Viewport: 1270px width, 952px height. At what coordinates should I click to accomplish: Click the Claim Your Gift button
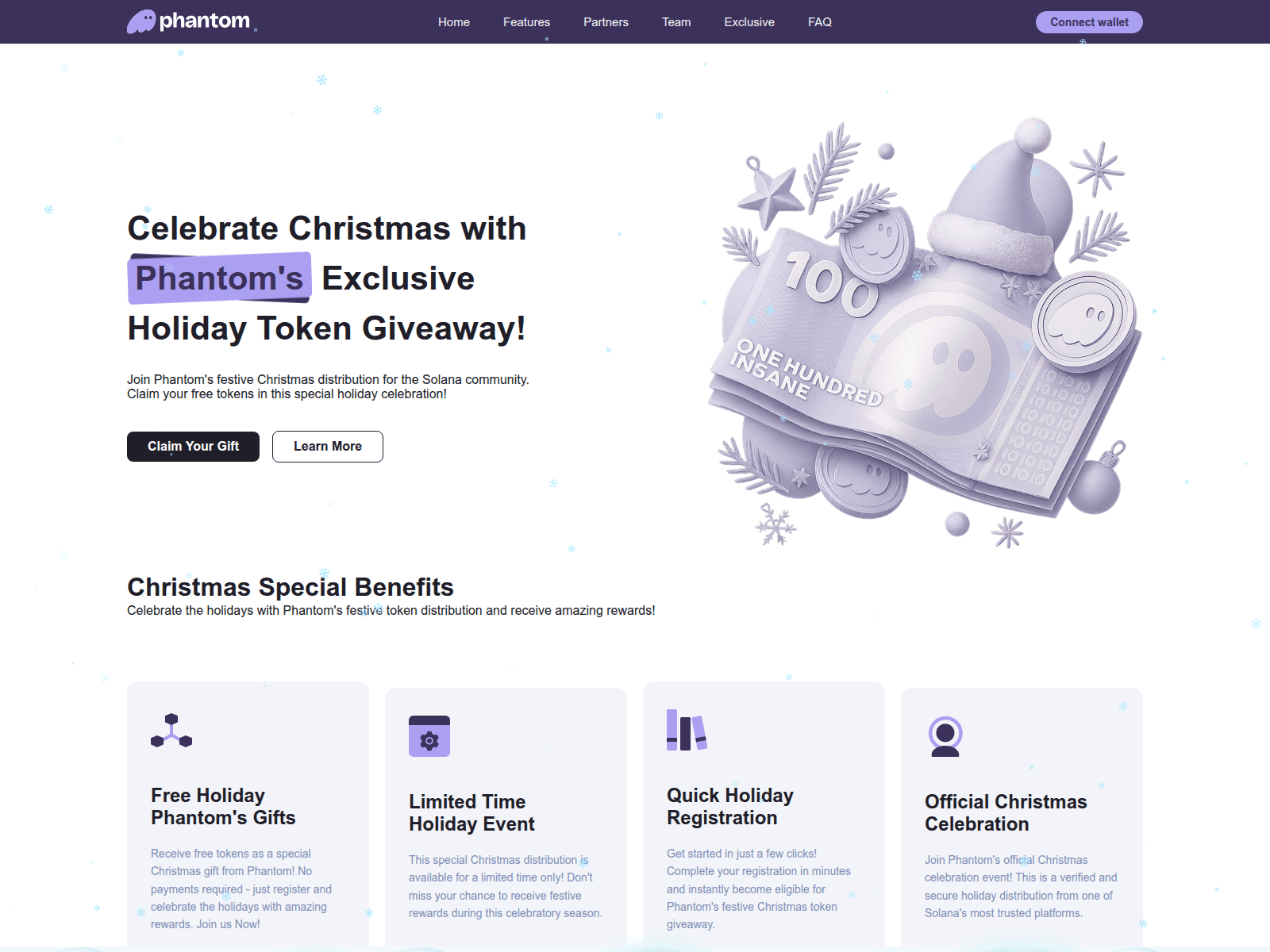193,447
